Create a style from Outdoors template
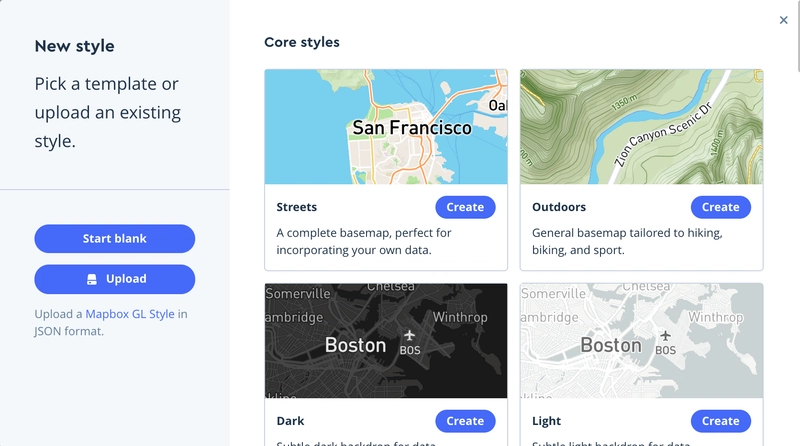800x446 pixels. point(720,207)
